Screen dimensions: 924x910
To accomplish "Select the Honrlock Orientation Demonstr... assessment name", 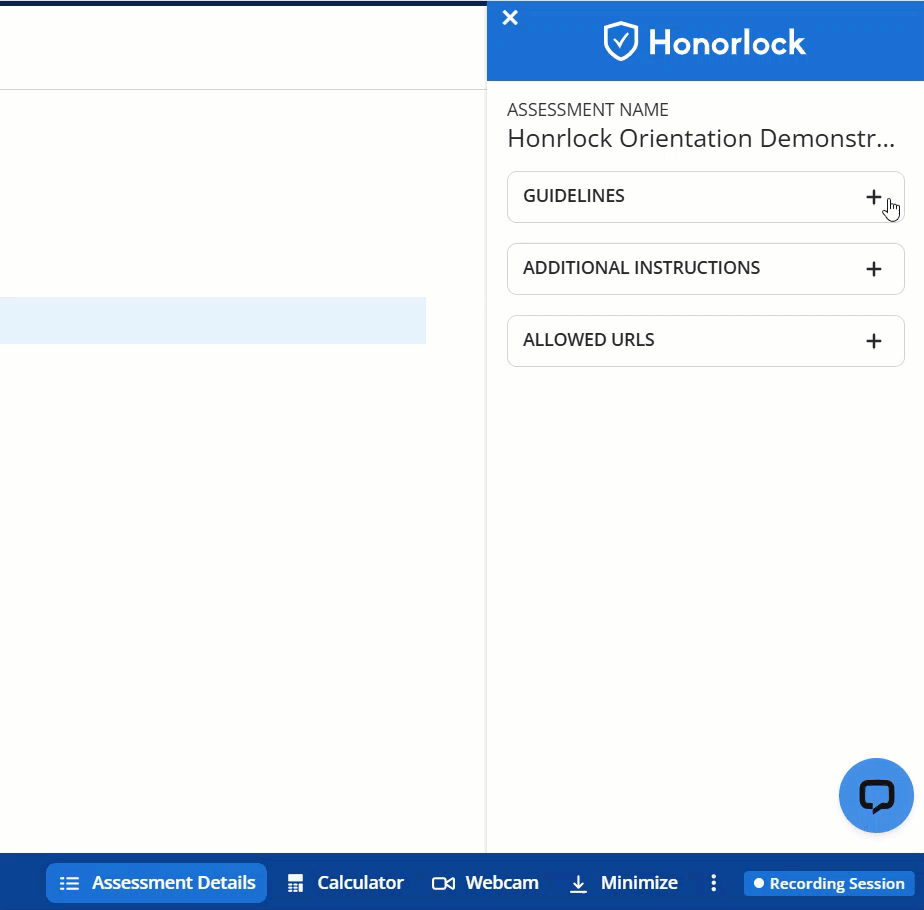I will pyautogui.click(x=701, y=139).
